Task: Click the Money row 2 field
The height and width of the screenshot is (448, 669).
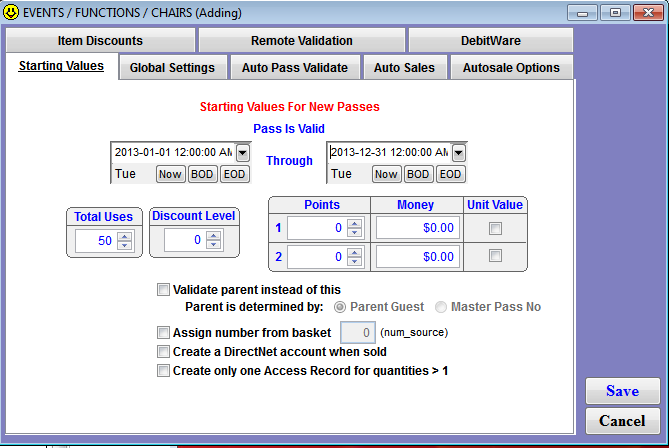Action: [x=418, y=257]
